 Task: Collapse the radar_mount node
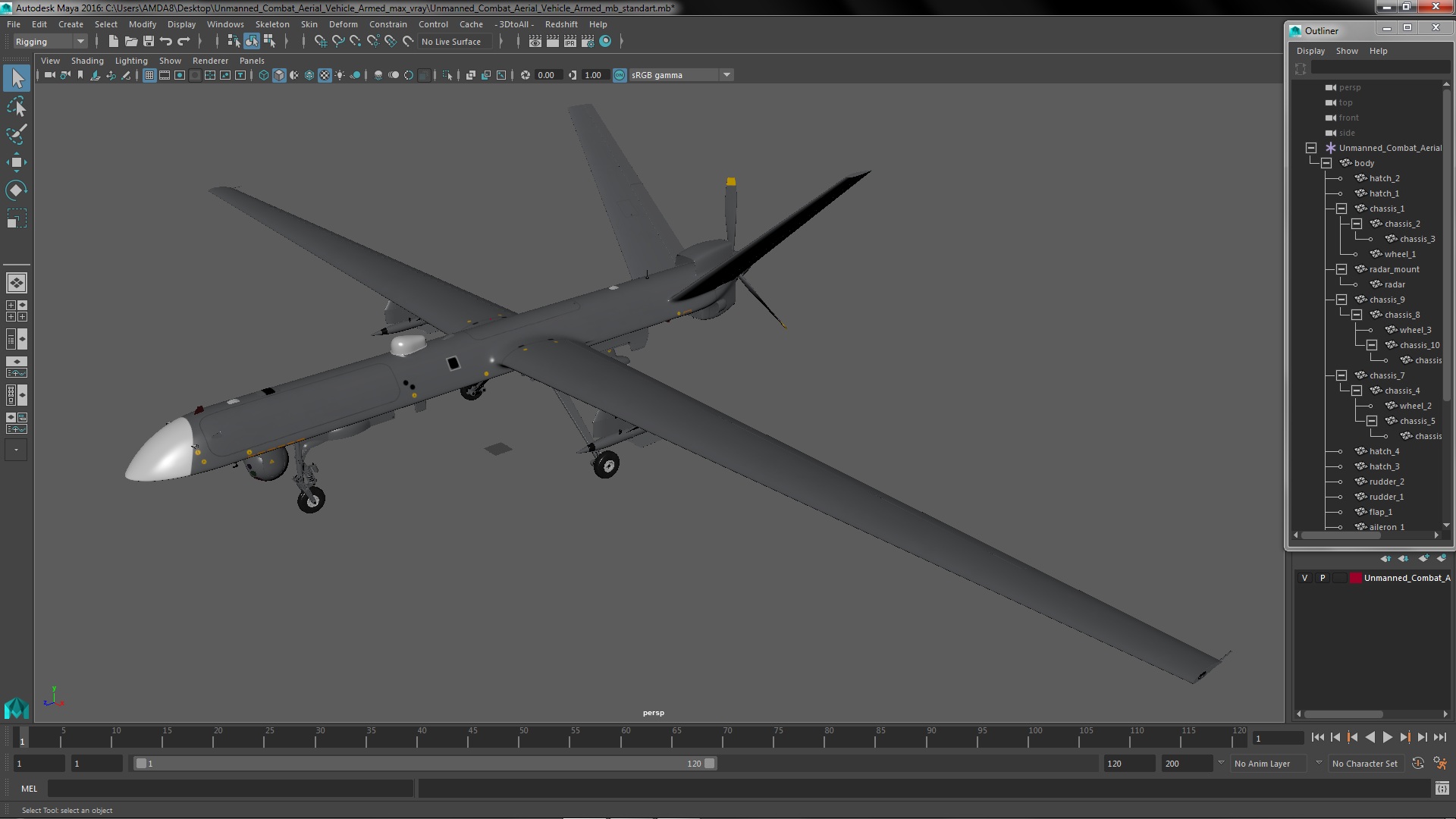(x=1341, y=269)
